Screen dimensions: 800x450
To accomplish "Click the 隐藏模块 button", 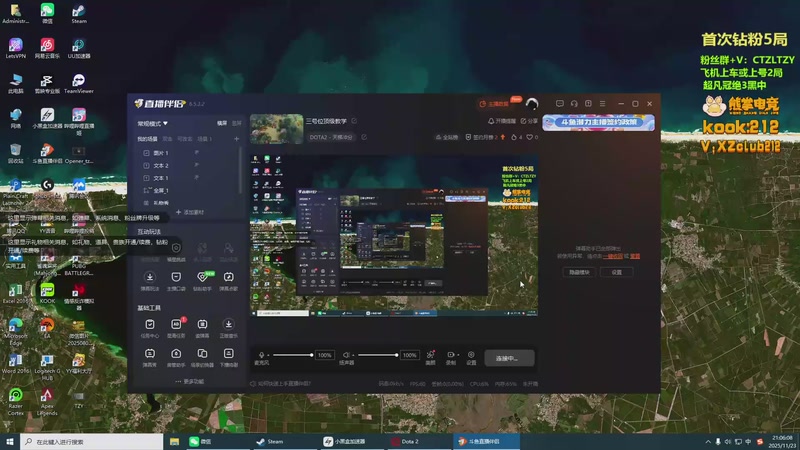I will [x=579, y=272].
